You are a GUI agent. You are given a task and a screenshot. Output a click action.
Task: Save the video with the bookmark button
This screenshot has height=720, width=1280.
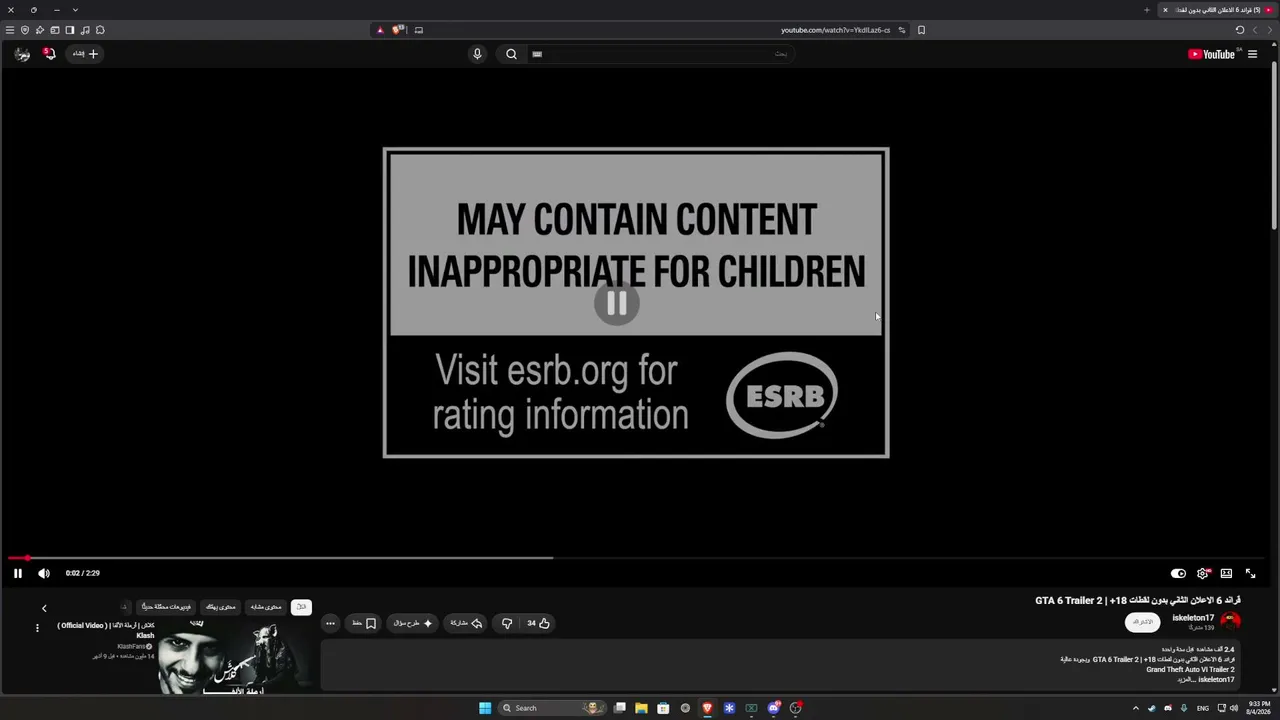(x=364, y=623)
